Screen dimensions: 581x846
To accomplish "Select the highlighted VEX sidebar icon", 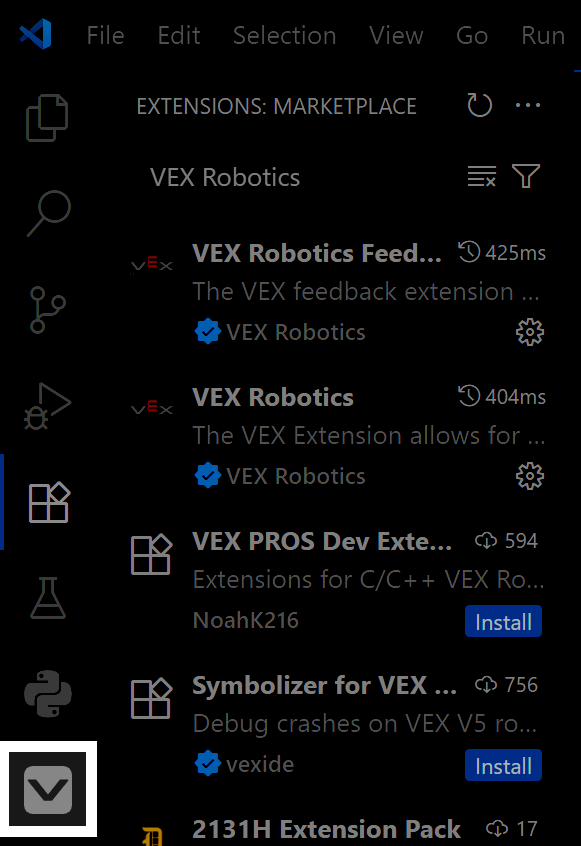I will coord(46,789).
